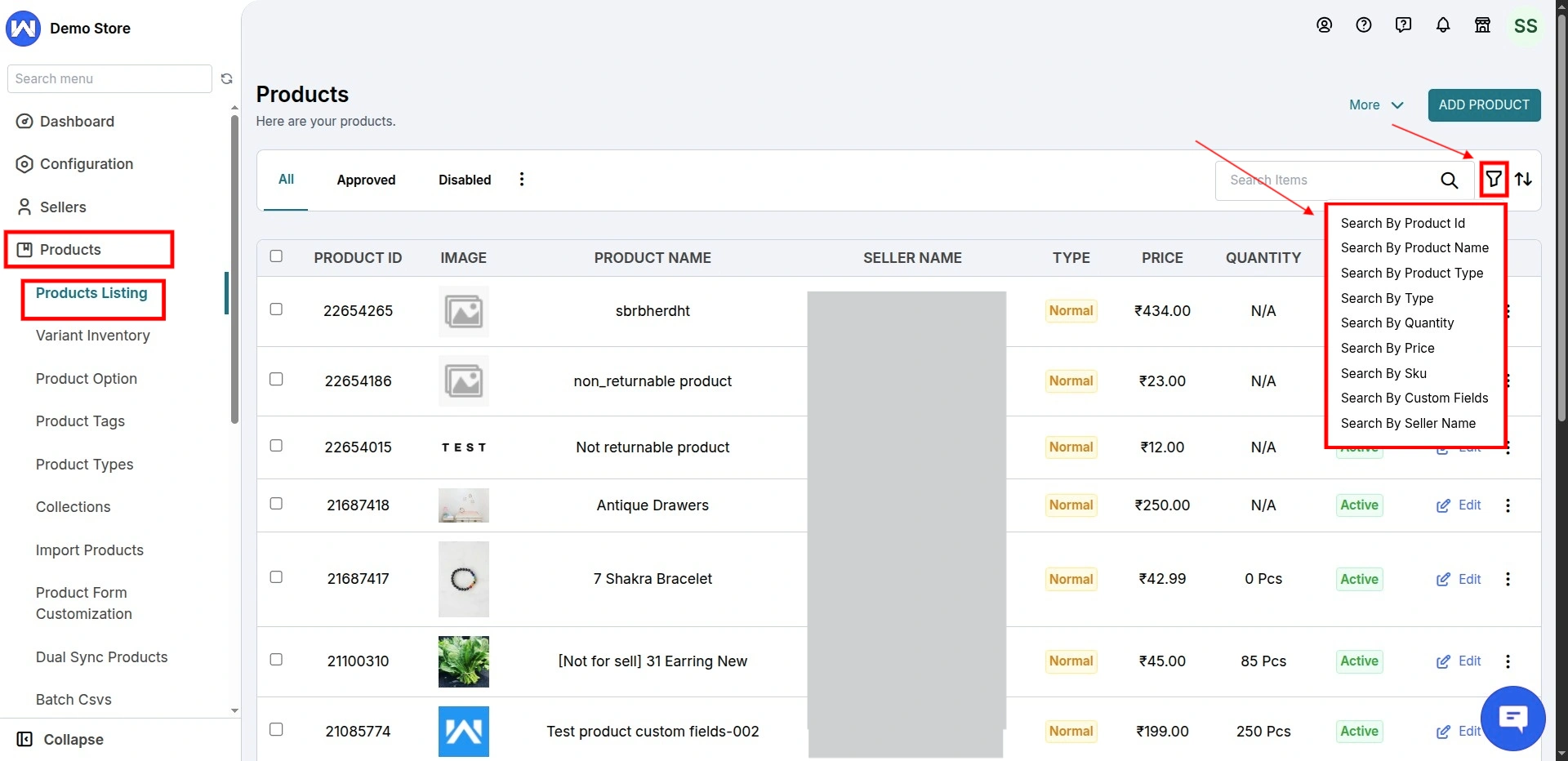
Task: Open Batch Csvs page
Action: tap(73, 700)
